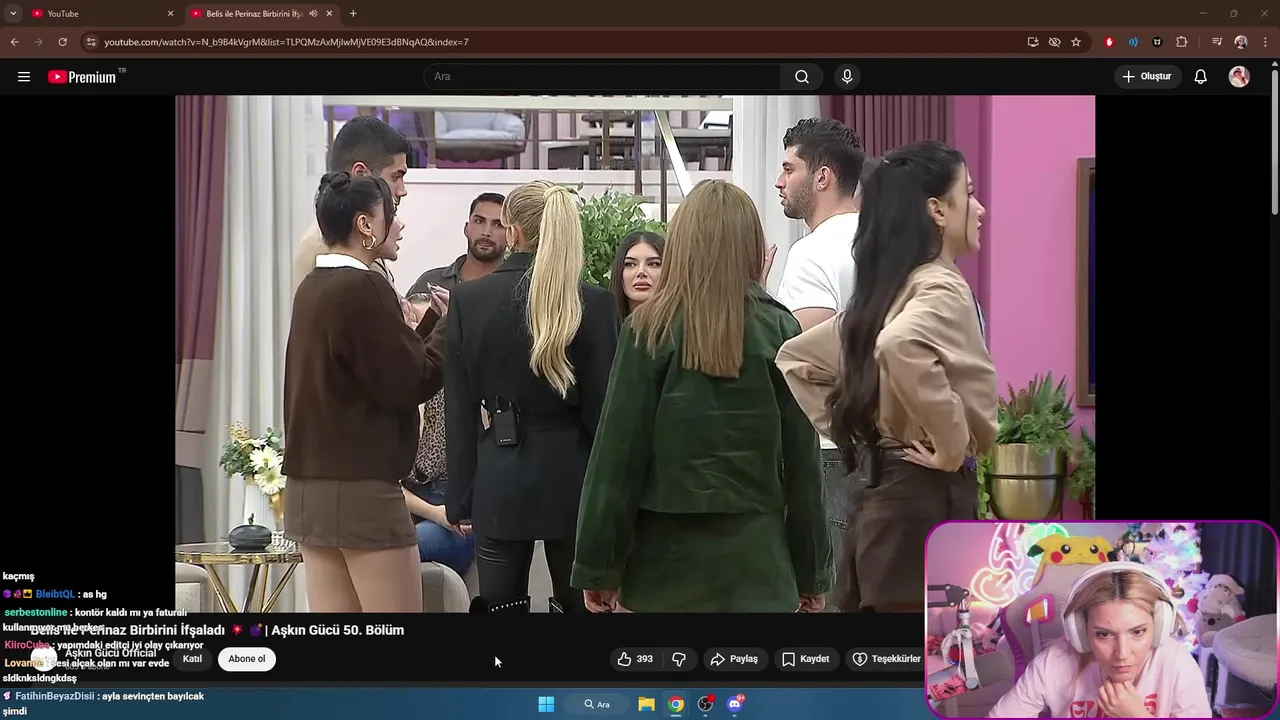Open the notifications bell
This screenshot has height=720, width=1280.
[1201, 76]
